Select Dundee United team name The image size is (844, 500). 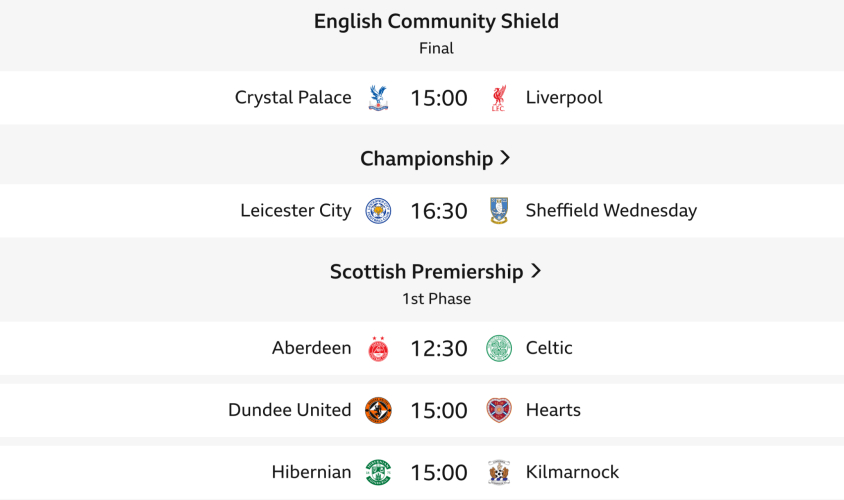click(x=290, y=411)
